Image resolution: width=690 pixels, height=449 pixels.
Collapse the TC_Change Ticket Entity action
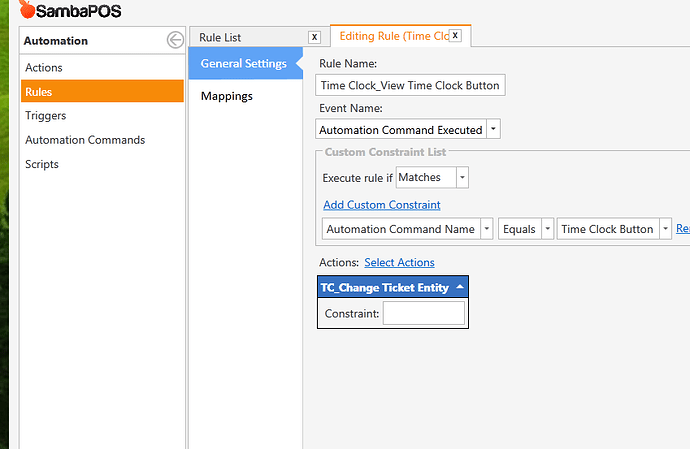tap(458, 287)
